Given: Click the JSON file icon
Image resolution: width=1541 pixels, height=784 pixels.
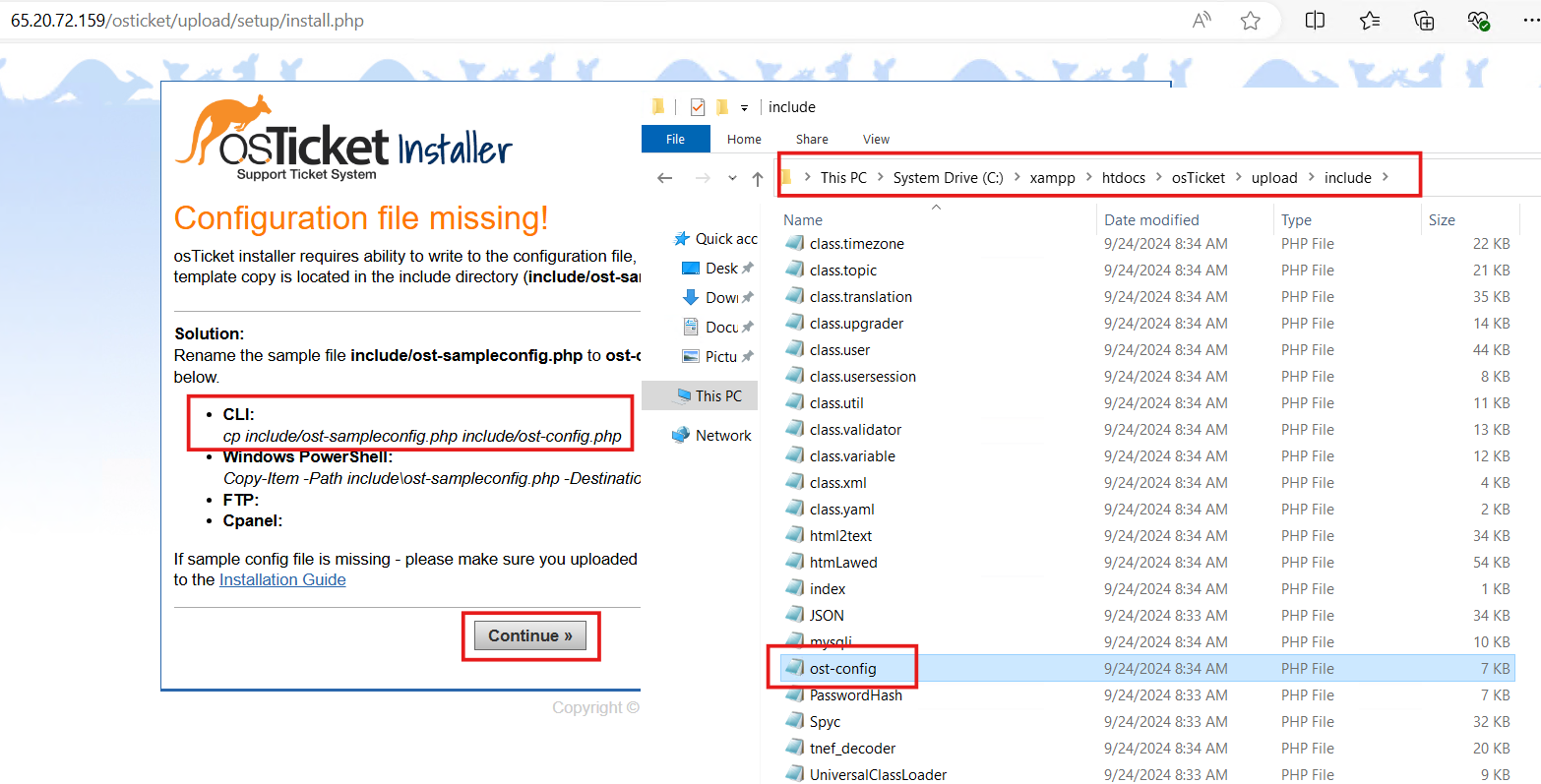Looking at the screenshot, I should pos(795,614).
